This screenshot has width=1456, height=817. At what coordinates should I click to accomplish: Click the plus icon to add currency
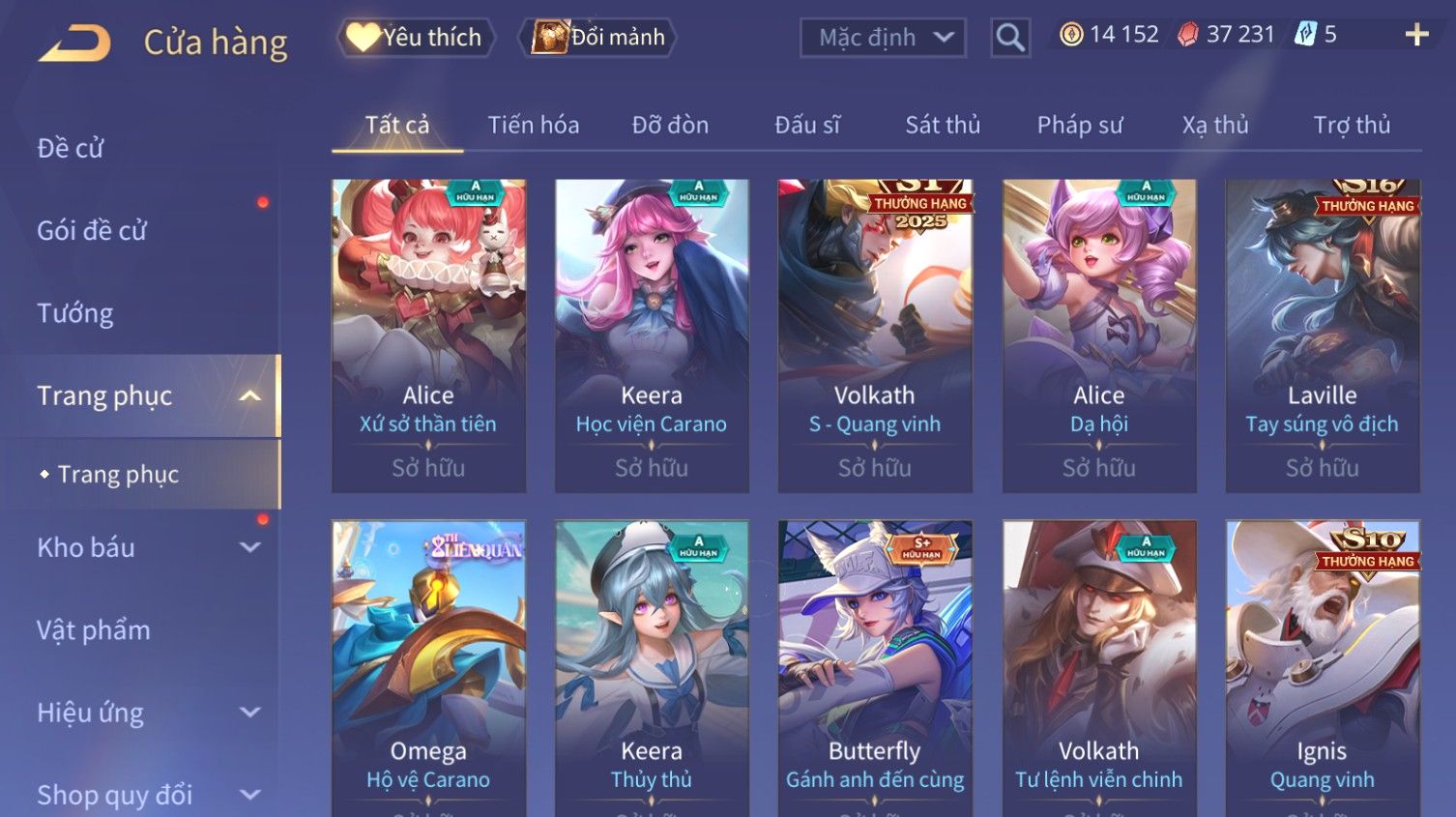[x=1416, y=35]
